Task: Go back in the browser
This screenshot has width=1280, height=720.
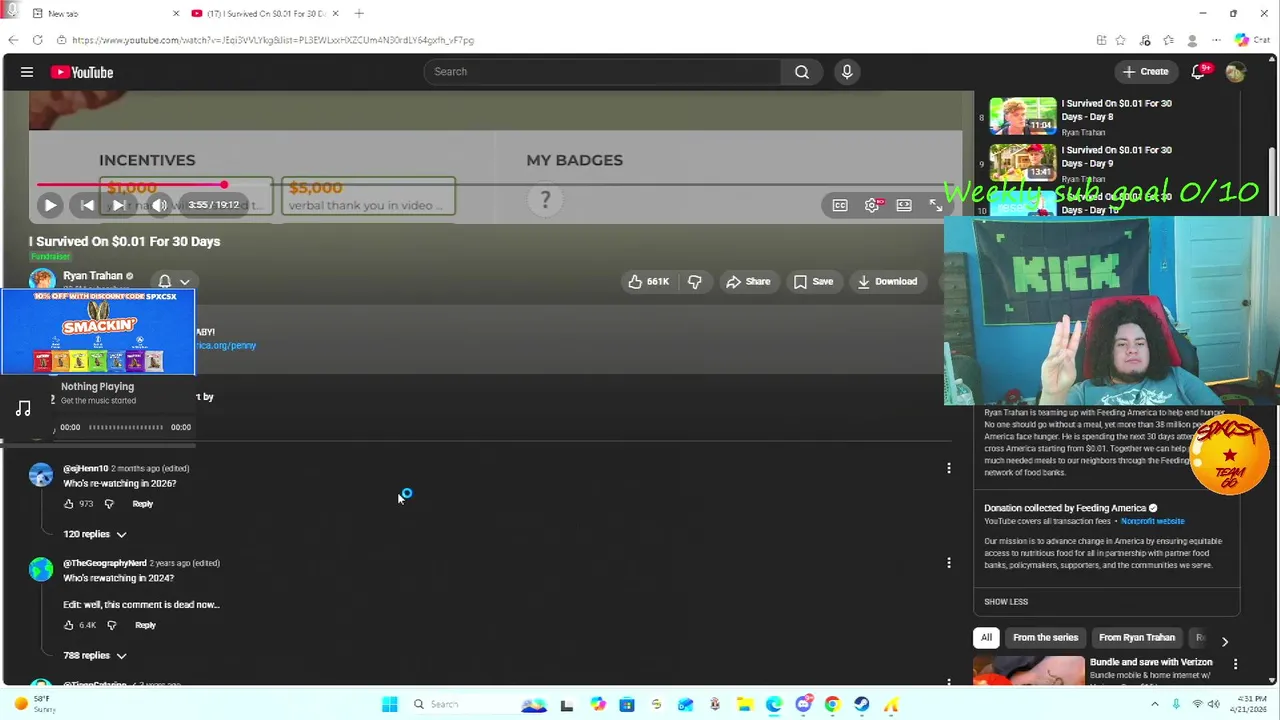Action: click(13, 40)
